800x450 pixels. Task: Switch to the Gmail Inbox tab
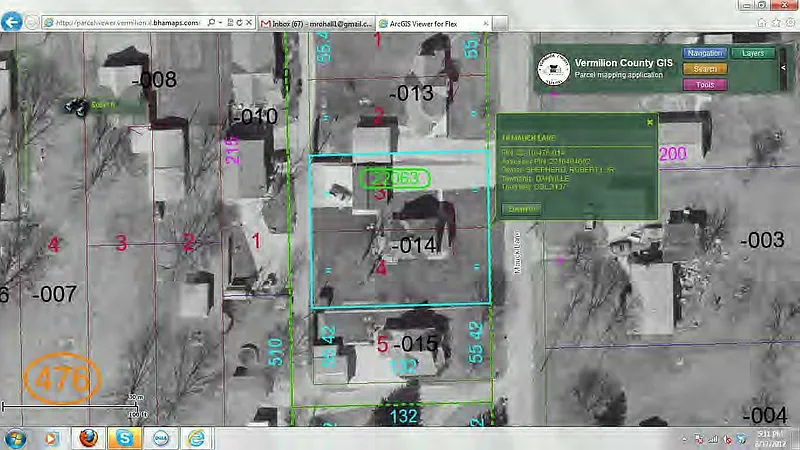coord(315,22)
